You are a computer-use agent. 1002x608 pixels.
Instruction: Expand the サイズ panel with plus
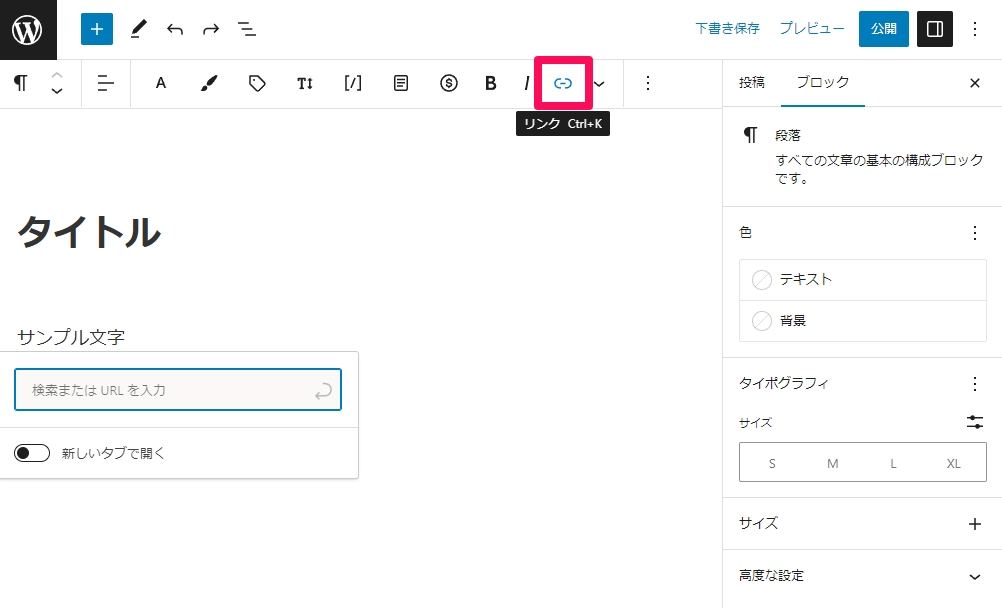(x=975, y=523)
